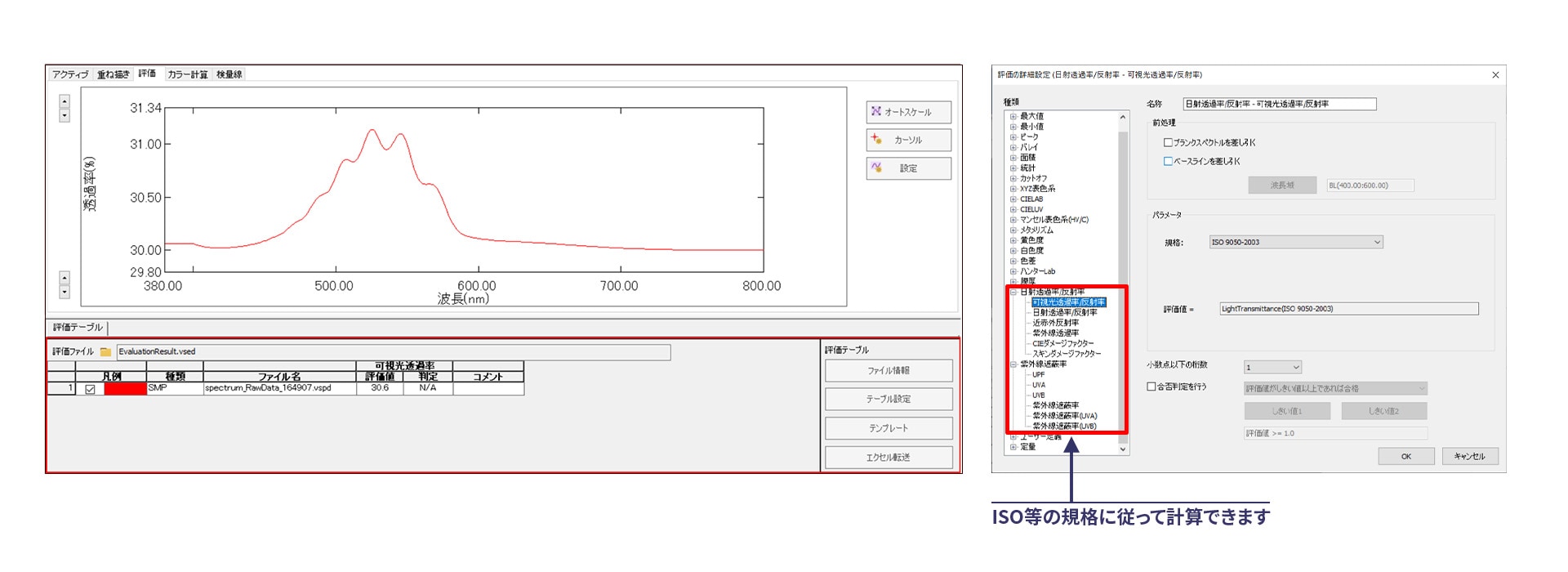The height and width of the screenshot is (572, 1568).
Task: Expand the XYZ表色系 tree node
Action: pyautogui.click(x=1013, y=189)
